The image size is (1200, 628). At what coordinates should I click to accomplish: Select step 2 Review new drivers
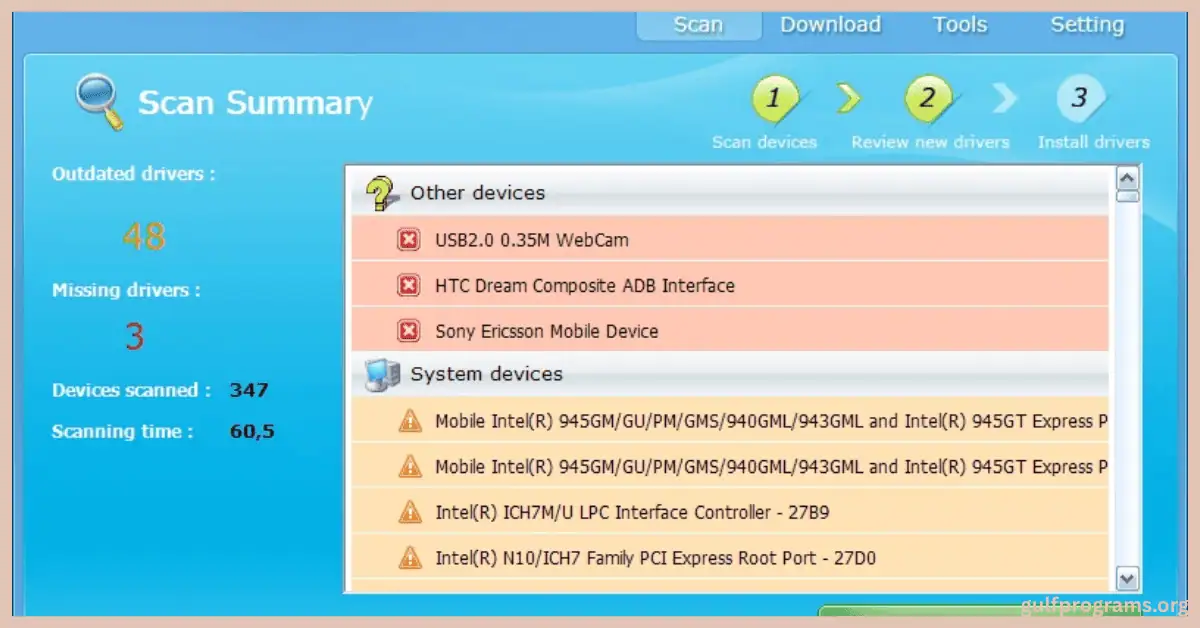(x=928, y=99)
